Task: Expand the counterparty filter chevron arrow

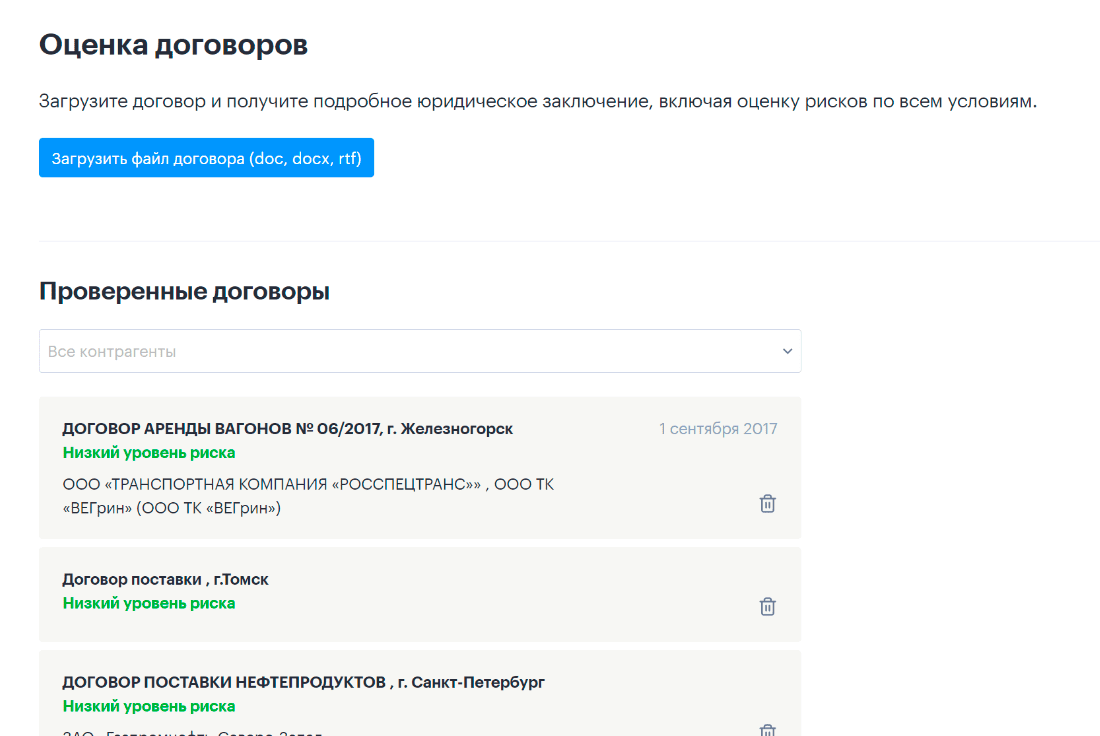Action: pos(787,352)
